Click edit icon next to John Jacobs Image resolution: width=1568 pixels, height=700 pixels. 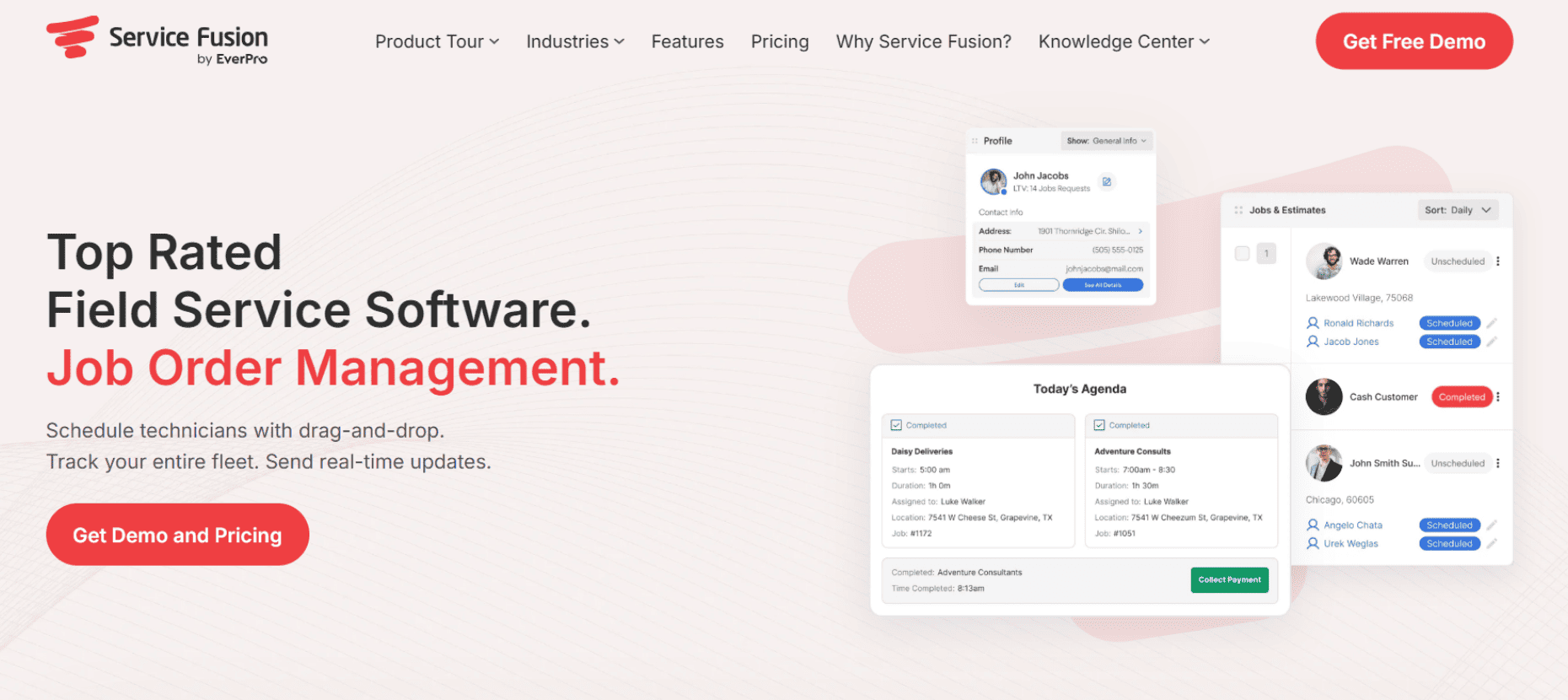(x=1107, y=181)
